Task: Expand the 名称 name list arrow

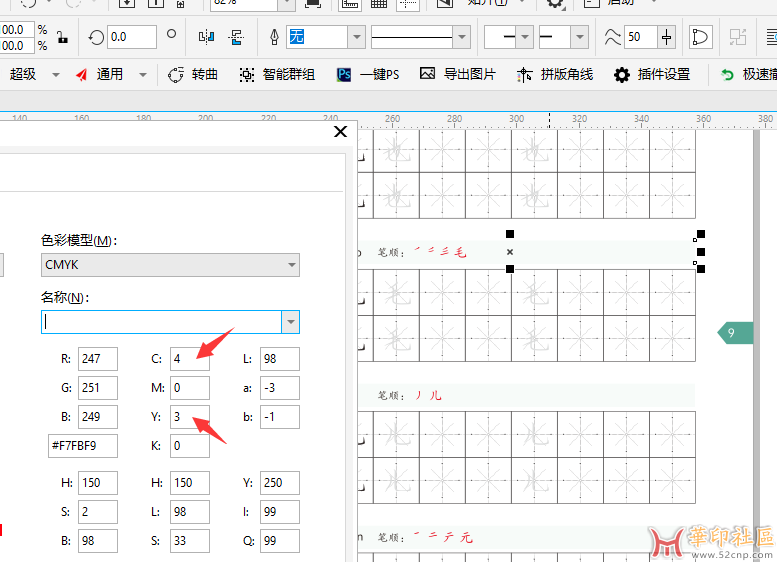Action: pyautogui.click(x=291, y=322)
